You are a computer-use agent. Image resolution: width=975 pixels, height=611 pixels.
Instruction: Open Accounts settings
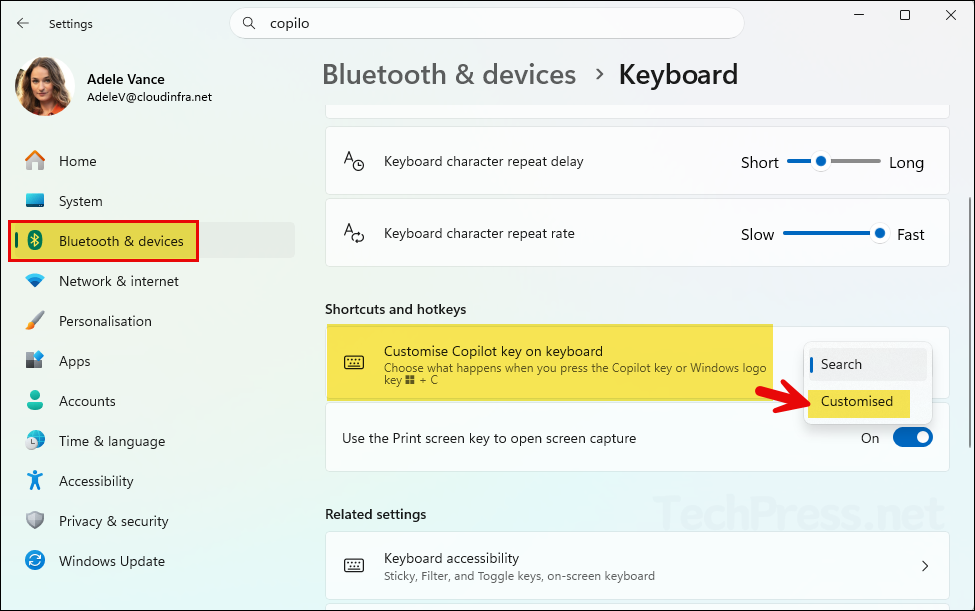tap(86, 401)
